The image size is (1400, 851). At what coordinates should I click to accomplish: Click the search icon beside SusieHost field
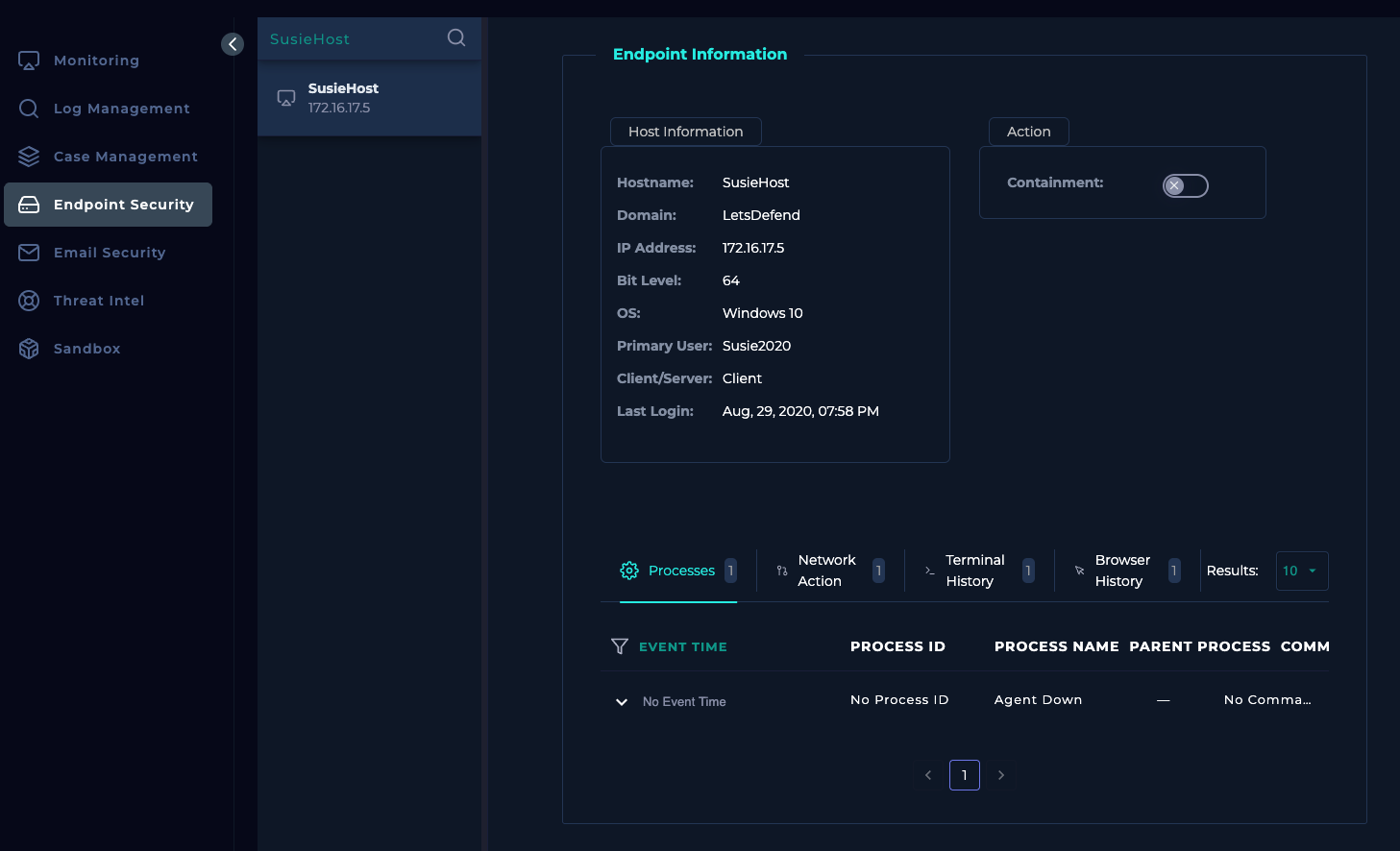[x=456, y=37]
